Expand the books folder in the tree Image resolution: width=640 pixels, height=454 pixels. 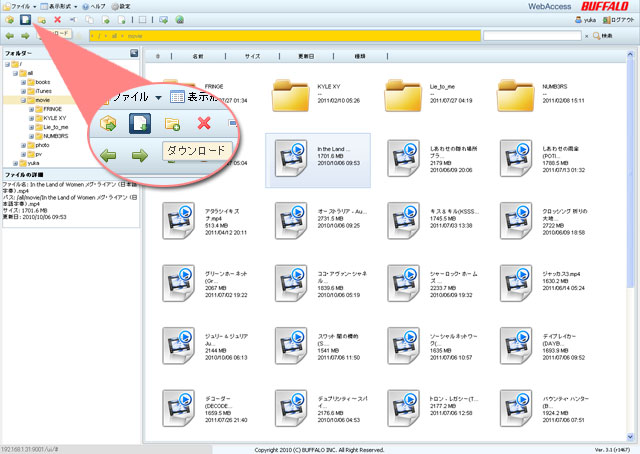[24, 82]
